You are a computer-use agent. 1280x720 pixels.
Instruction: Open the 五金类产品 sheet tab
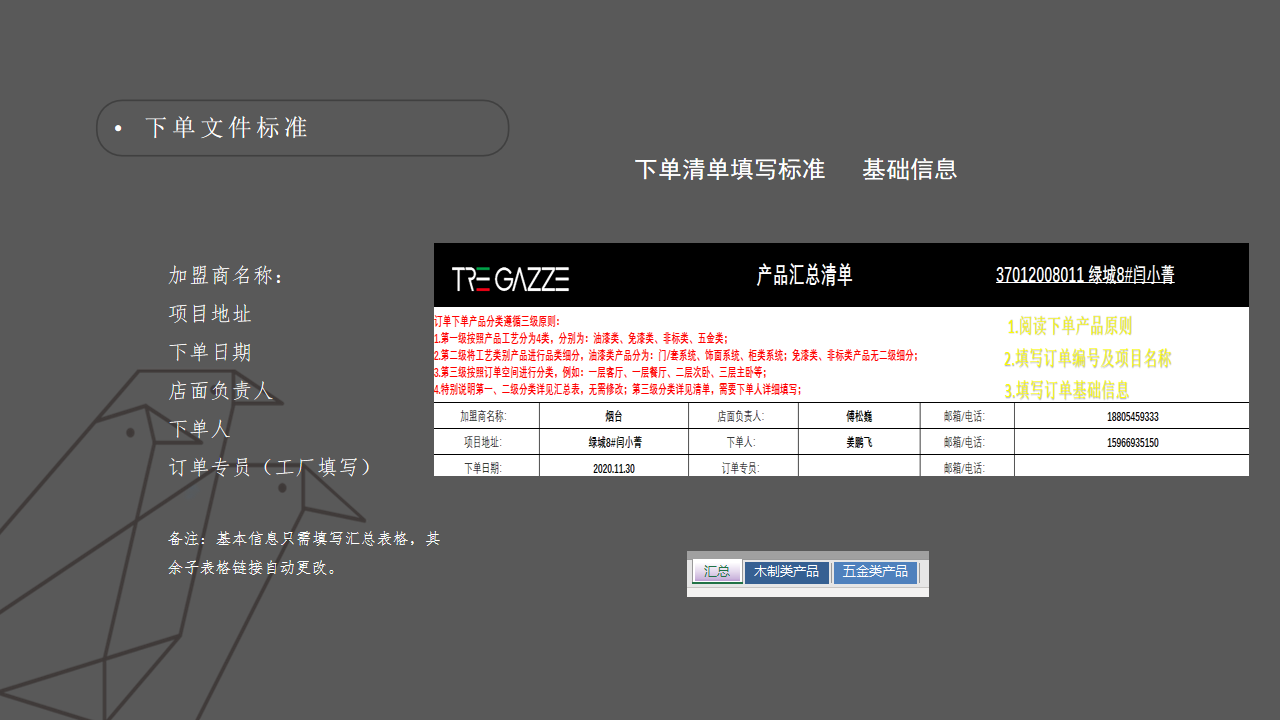click(875, 572)
